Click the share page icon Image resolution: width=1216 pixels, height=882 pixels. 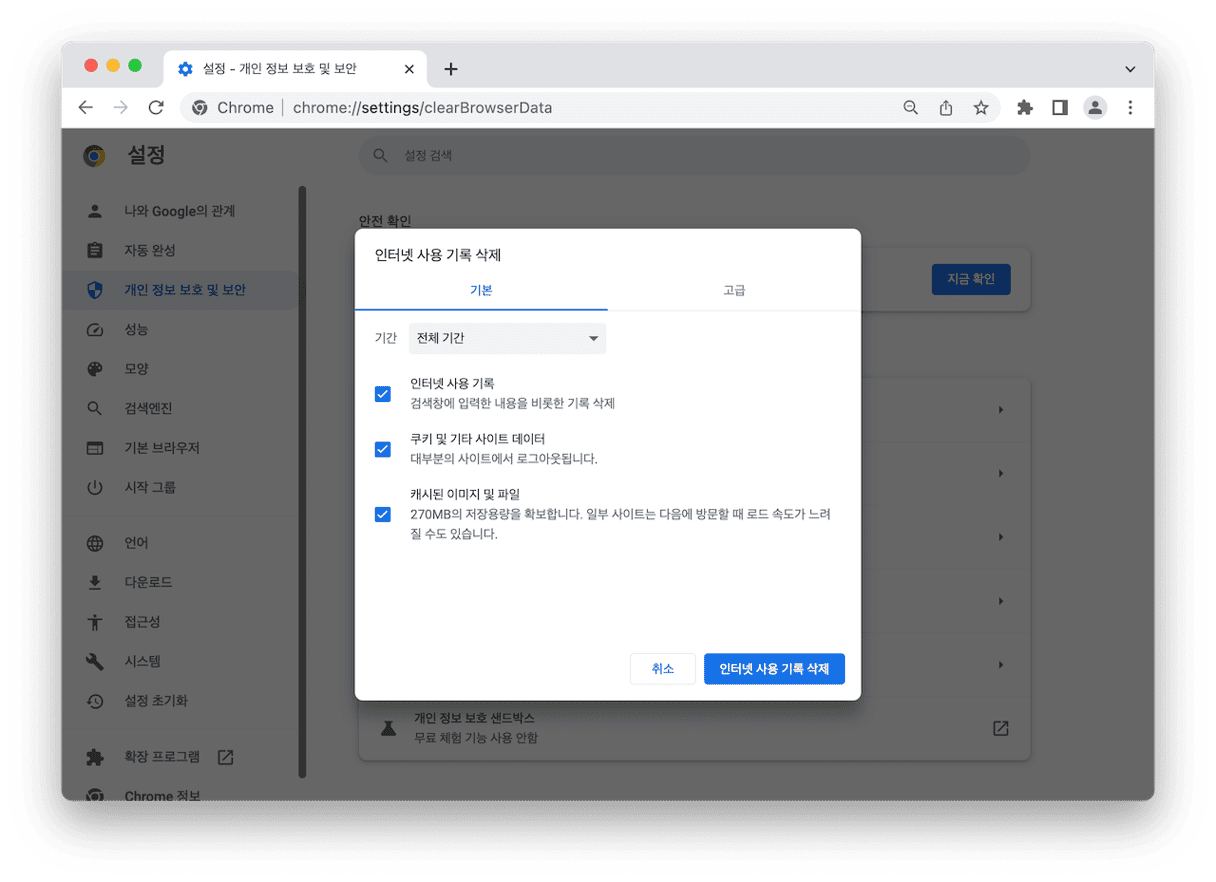point(946,108)
